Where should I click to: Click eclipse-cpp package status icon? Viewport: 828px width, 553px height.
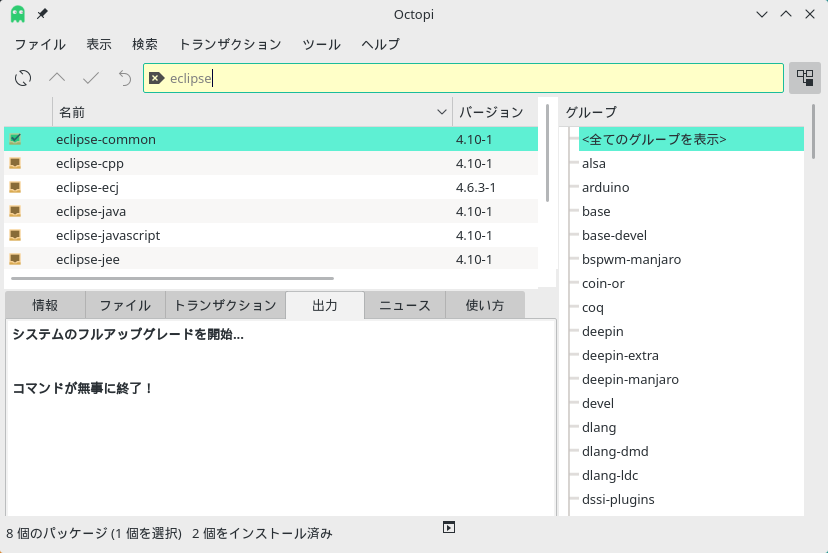coord(15,163)
